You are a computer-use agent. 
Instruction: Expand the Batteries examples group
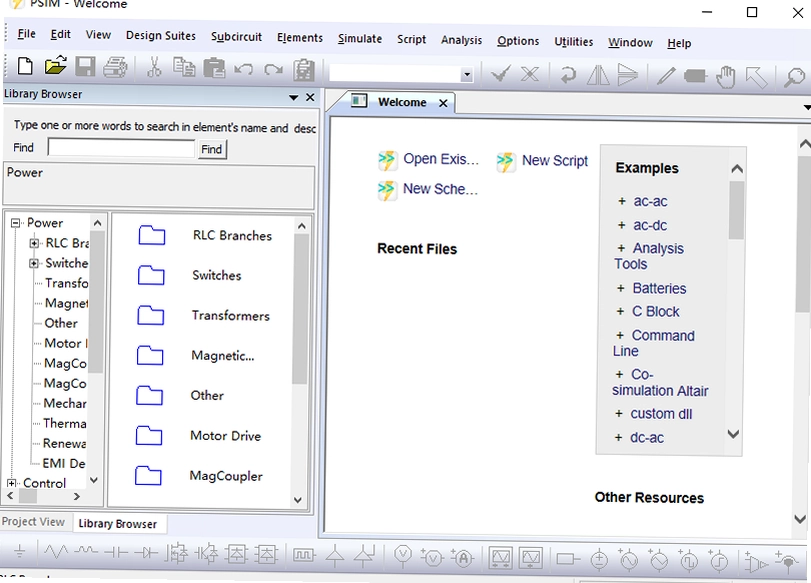pos(621,288)
